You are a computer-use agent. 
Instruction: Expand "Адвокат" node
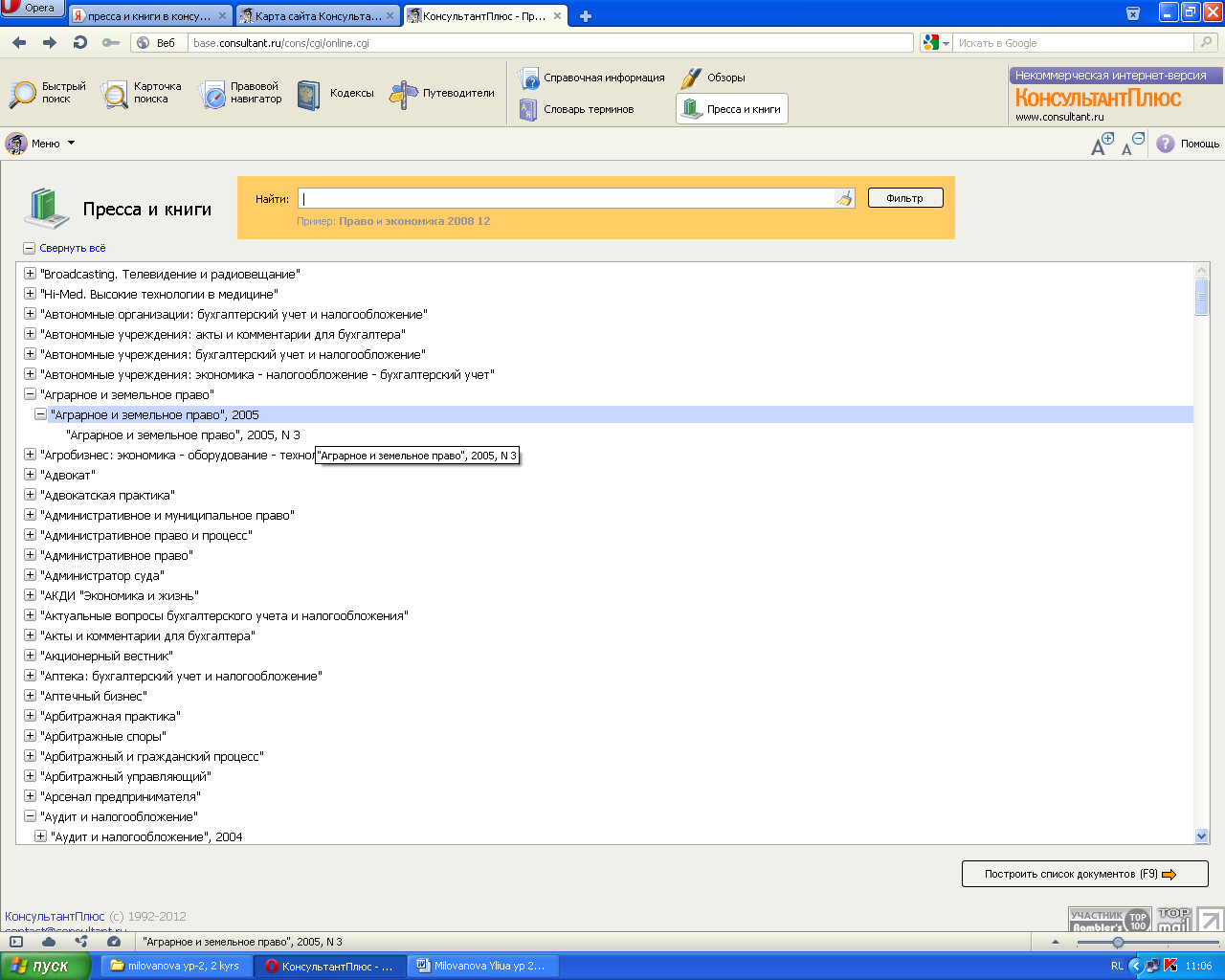coord(30,475)
